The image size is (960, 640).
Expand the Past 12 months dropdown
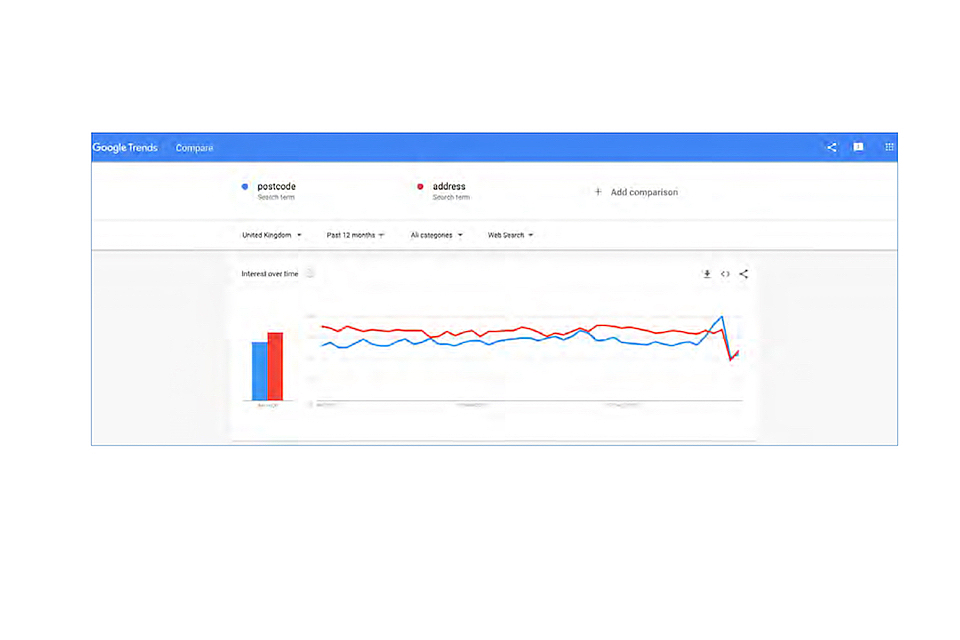point(355,235)
